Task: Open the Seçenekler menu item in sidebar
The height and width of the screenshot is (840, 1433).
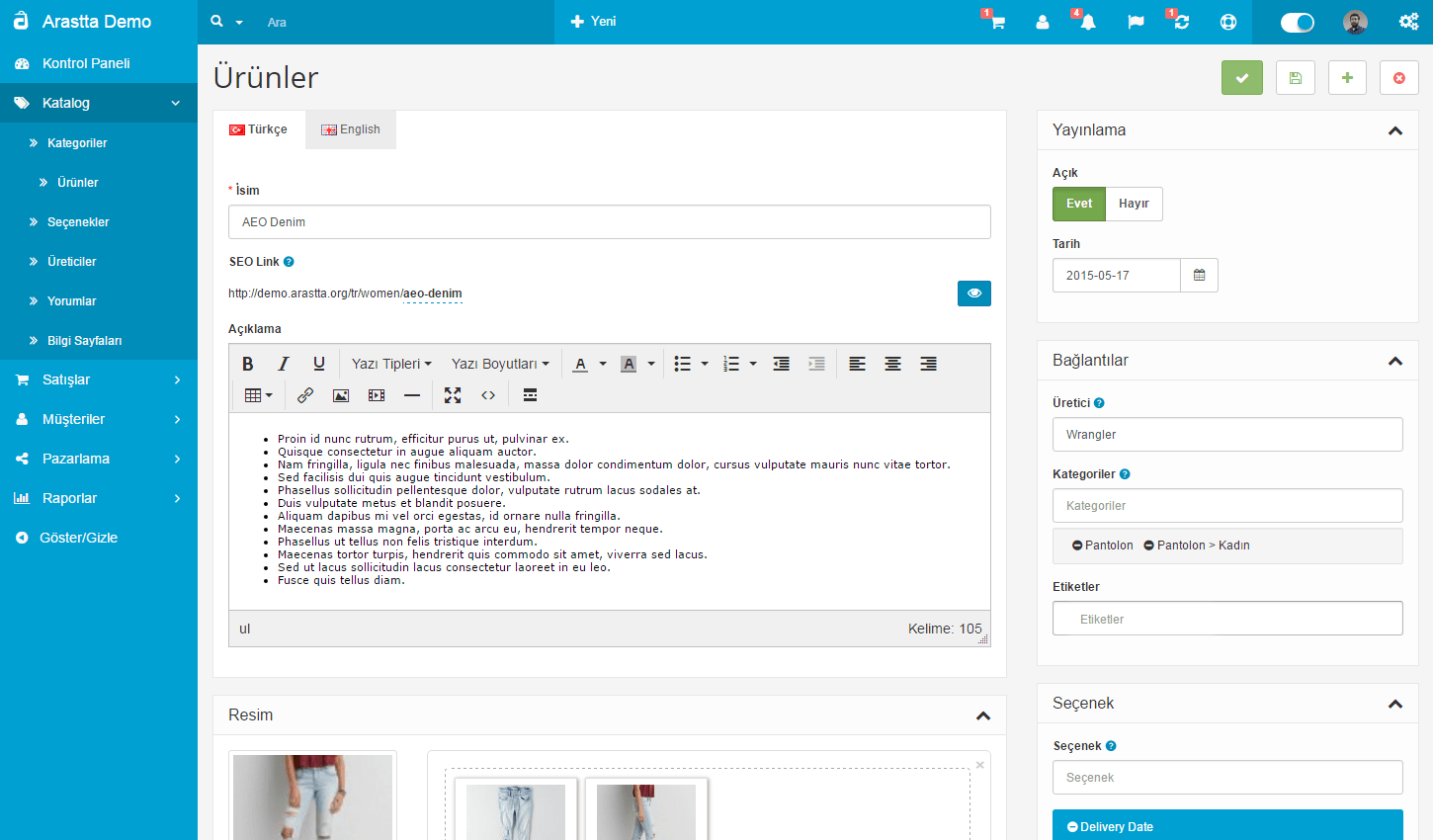Action: [x=78, y=222]
